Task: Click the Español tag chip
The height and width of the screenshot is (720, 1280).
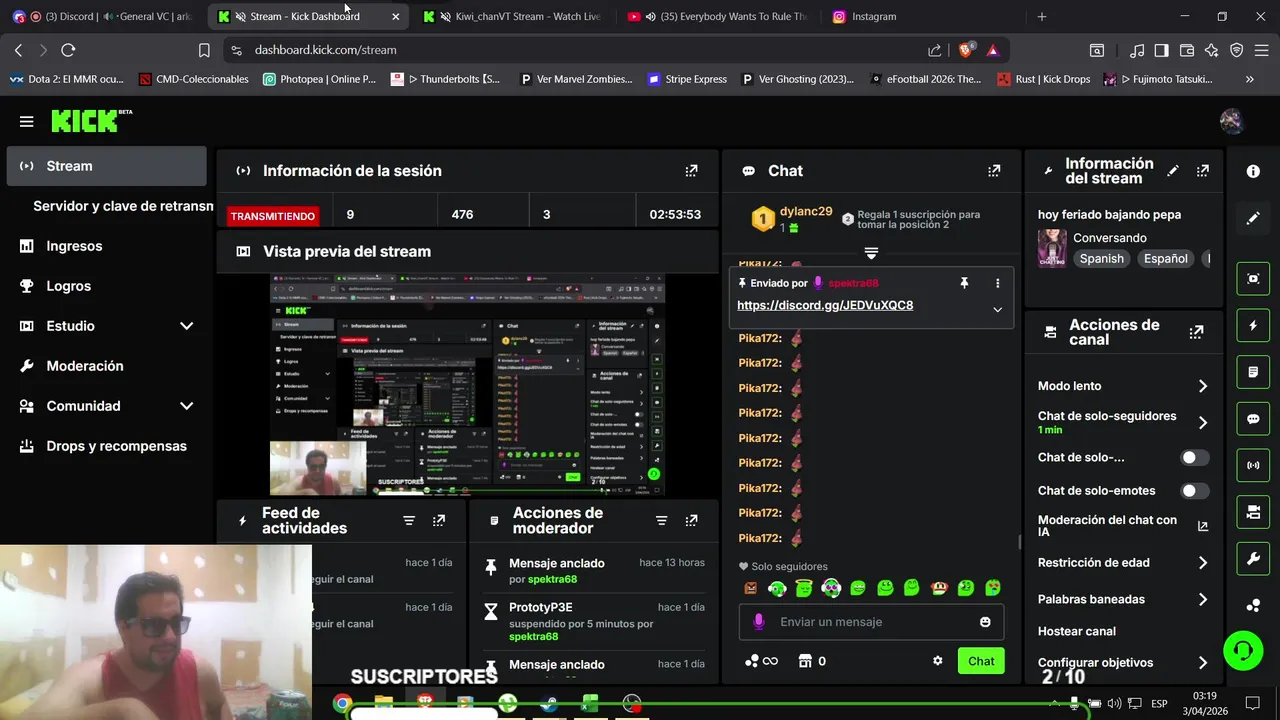Action: pyautogui.click(x=1165, y=259)
